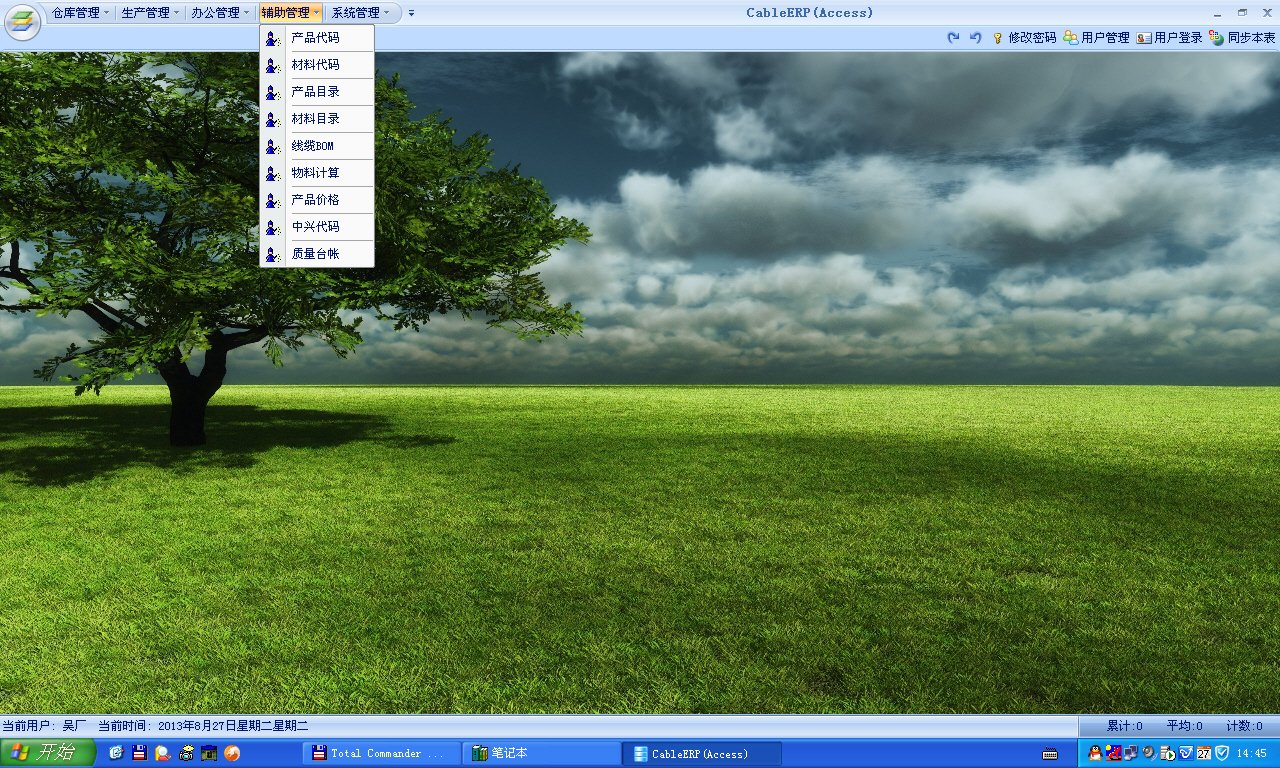The width and height of the screenshot is (1280, 768).
Task: Select 产品代码 from the open menu
Action: pos(315,38)
